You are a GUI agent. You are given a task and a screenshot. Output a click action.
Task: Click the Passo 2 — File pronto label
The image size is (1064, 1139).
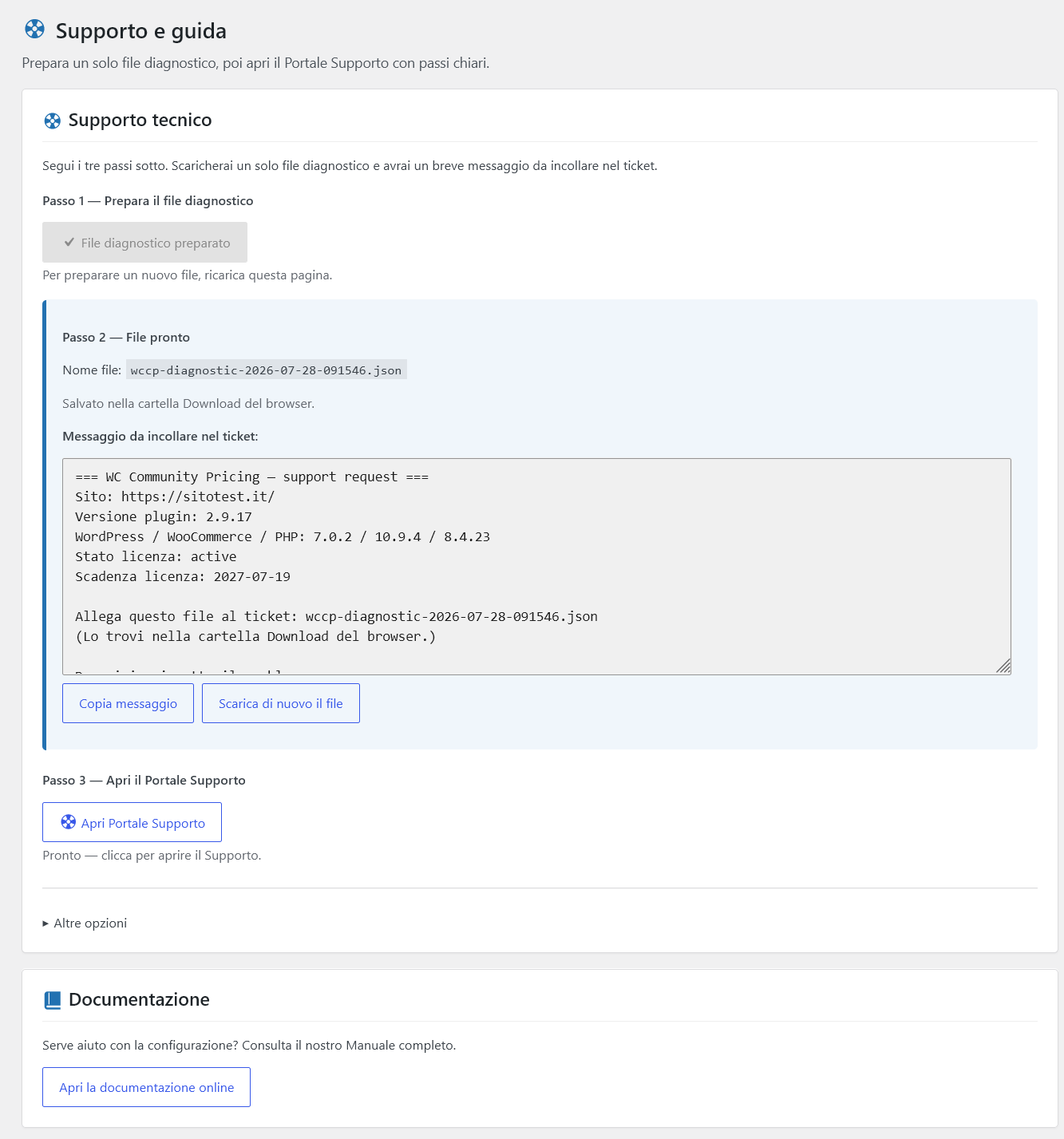(126, 338)
